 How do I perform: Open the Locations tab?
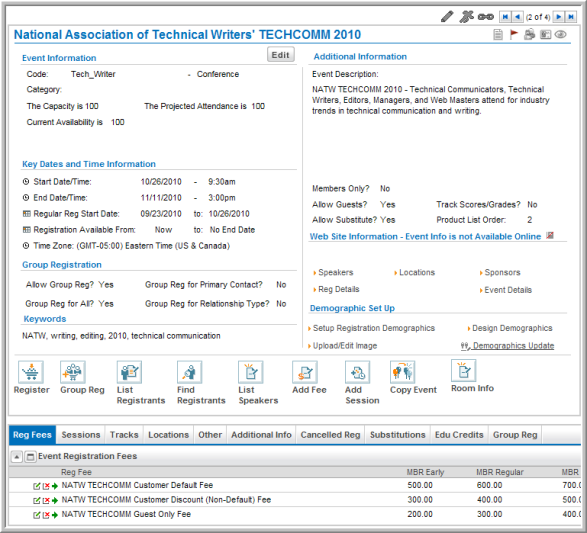(168, 435)
